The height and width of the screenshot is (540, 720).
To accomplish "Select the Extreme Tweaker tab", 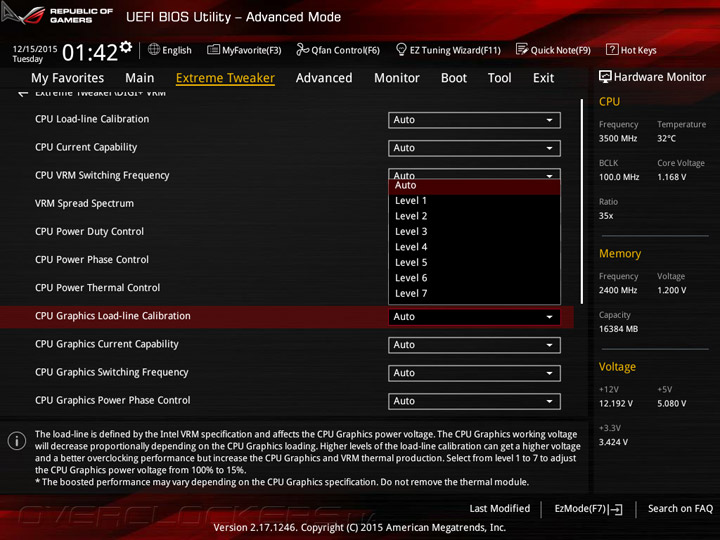I will tap(225, 78).
